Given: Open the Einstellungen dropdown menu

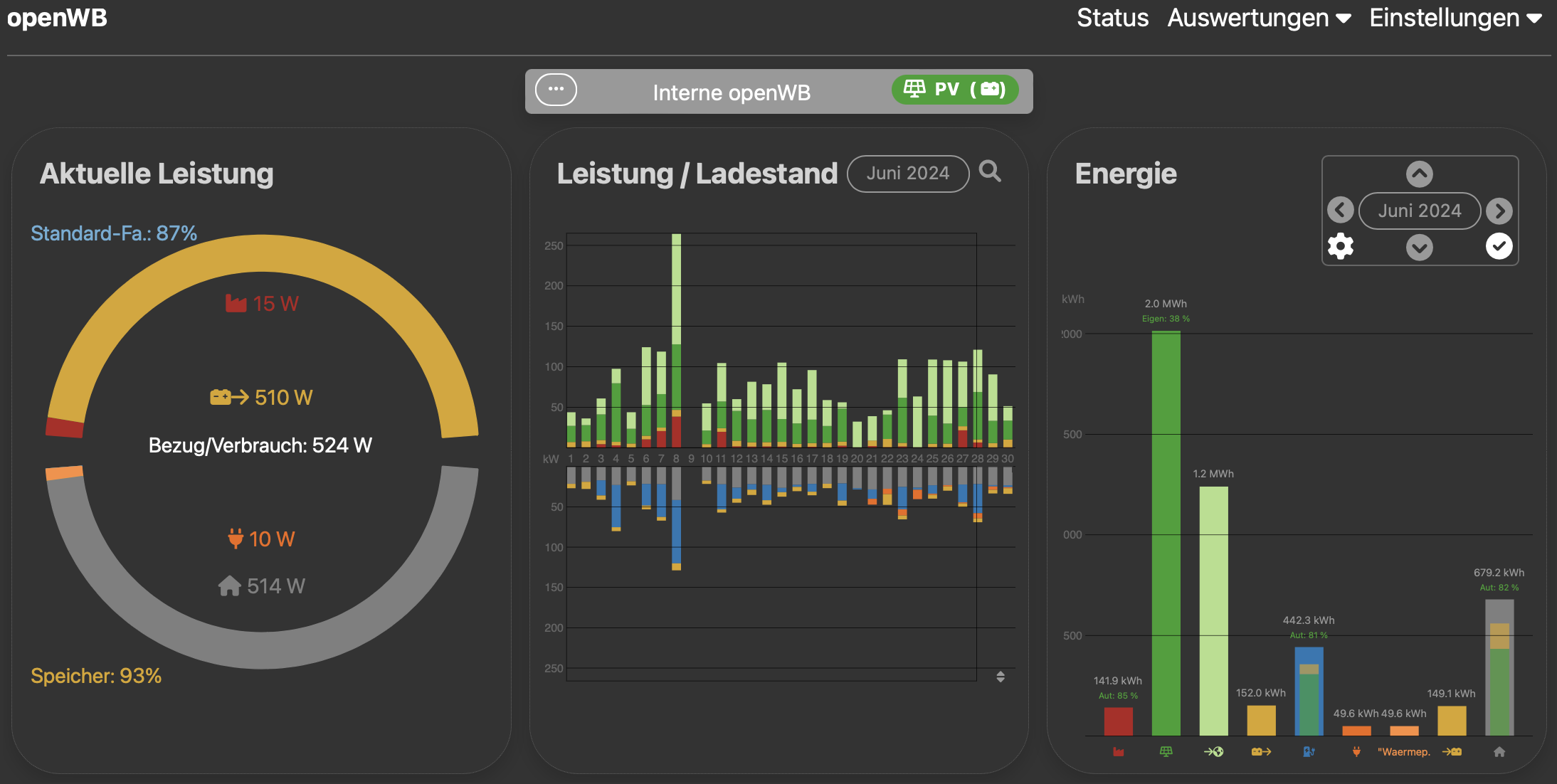Looking at the screenshot, I should click(1455, 18).
